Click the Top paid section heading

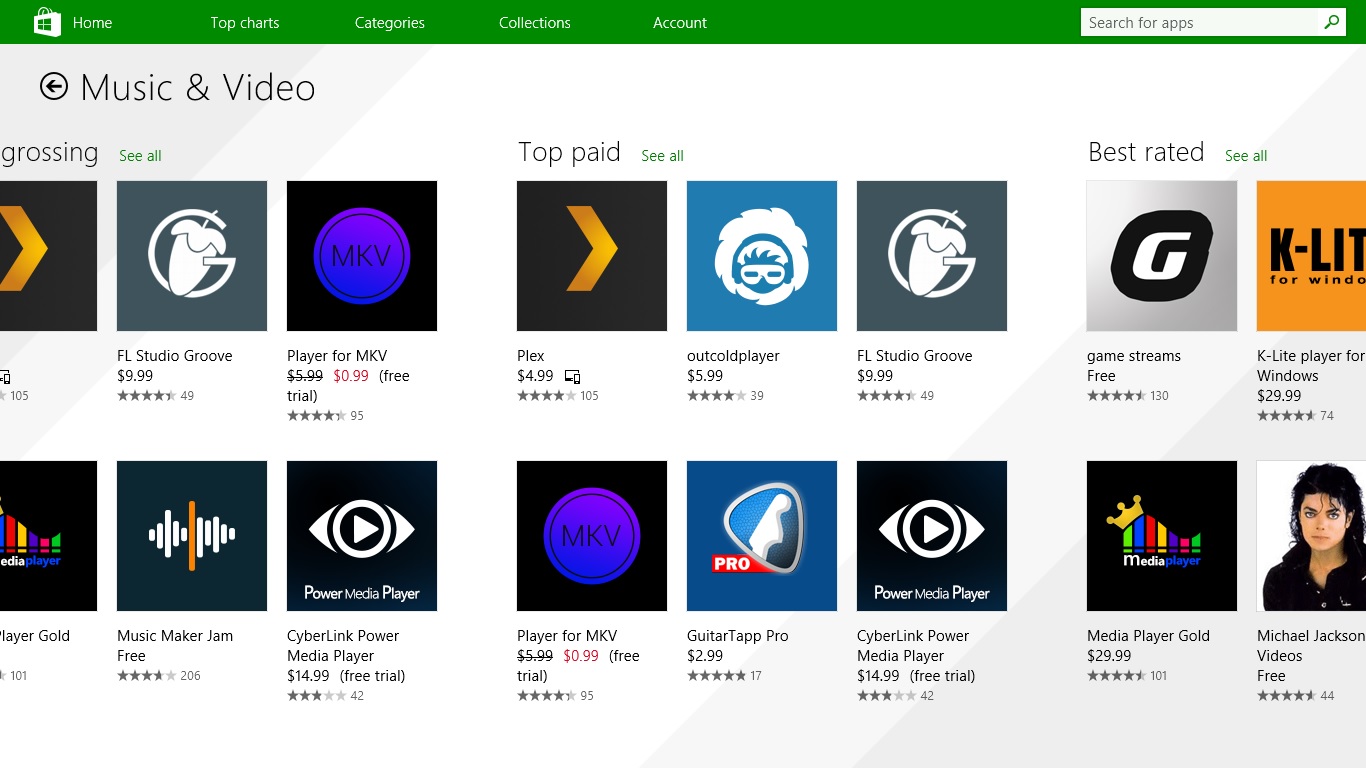[x=569, y=152]
